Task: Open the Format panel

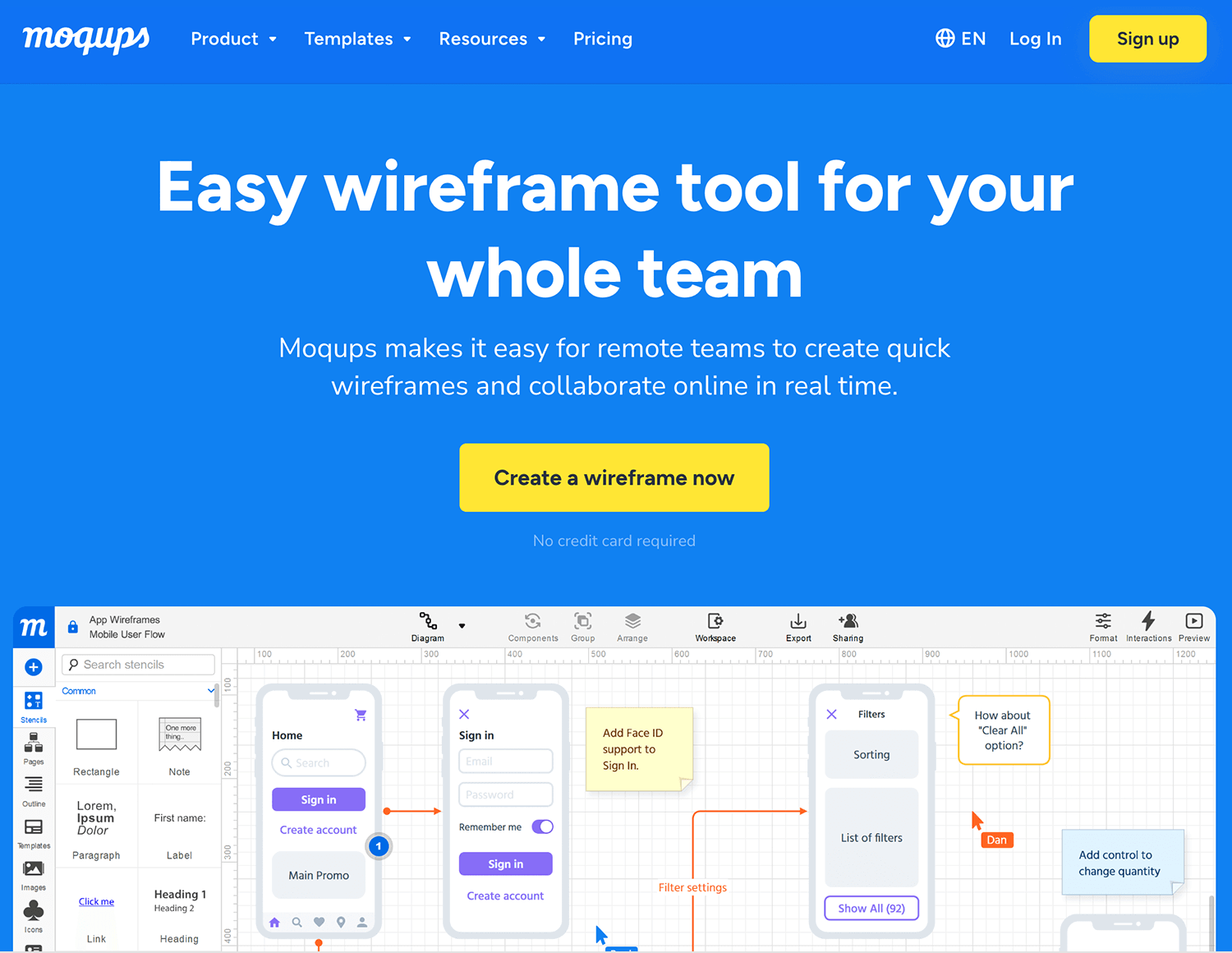Action: 1103,627
